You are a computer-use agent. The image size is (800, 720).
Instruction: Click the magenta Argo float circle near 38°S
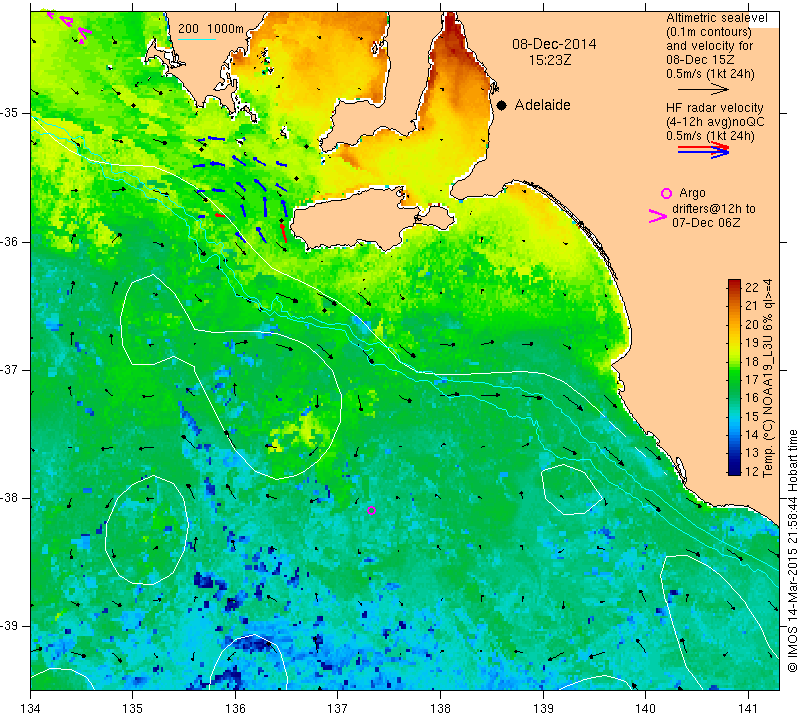pyautogui.click(x=371, y=510)
